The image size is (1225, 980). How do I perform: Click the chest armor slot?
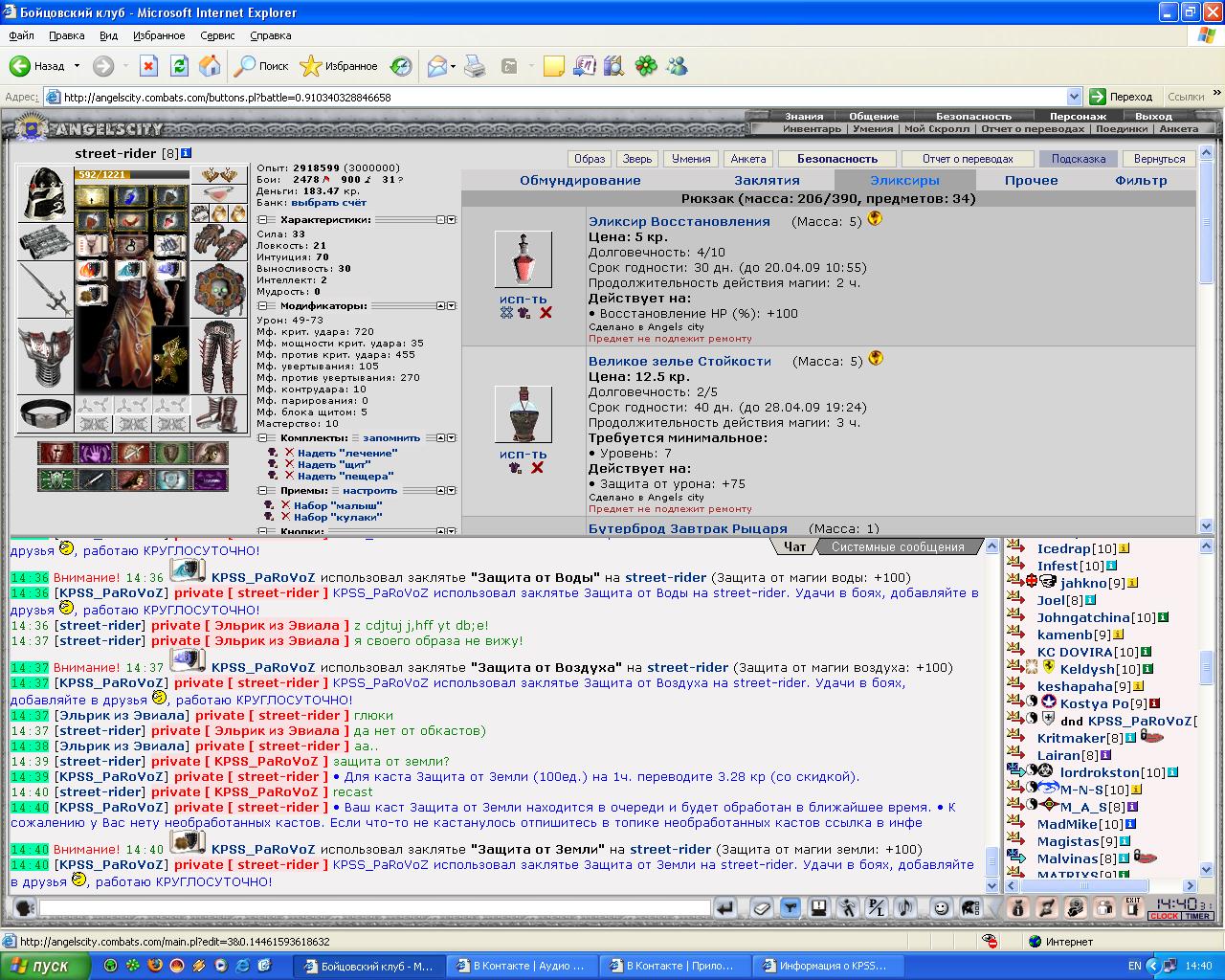coord(45,356)
